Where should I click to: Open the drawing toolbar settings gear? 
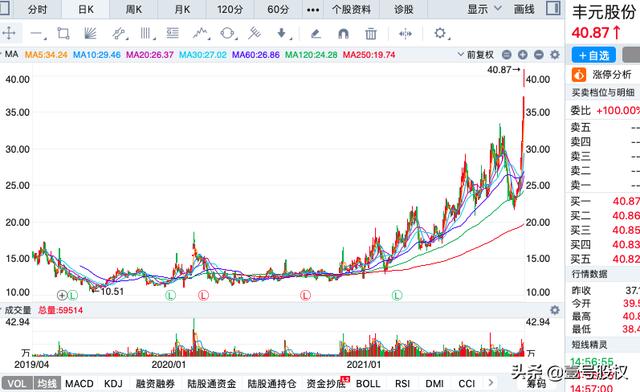(440, 33)
